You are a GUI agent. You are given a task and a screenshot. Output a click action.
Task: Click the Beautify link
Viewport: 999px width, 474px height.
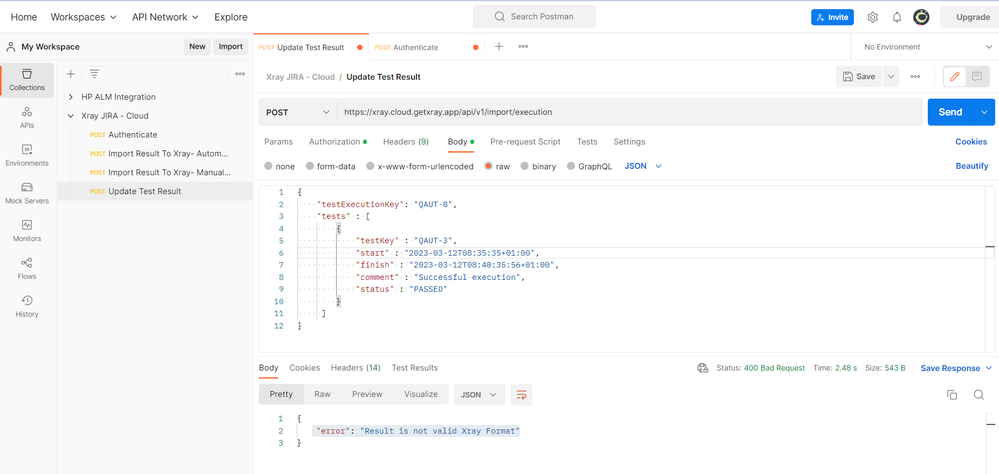pyautogui.click(x=972, y=166)
